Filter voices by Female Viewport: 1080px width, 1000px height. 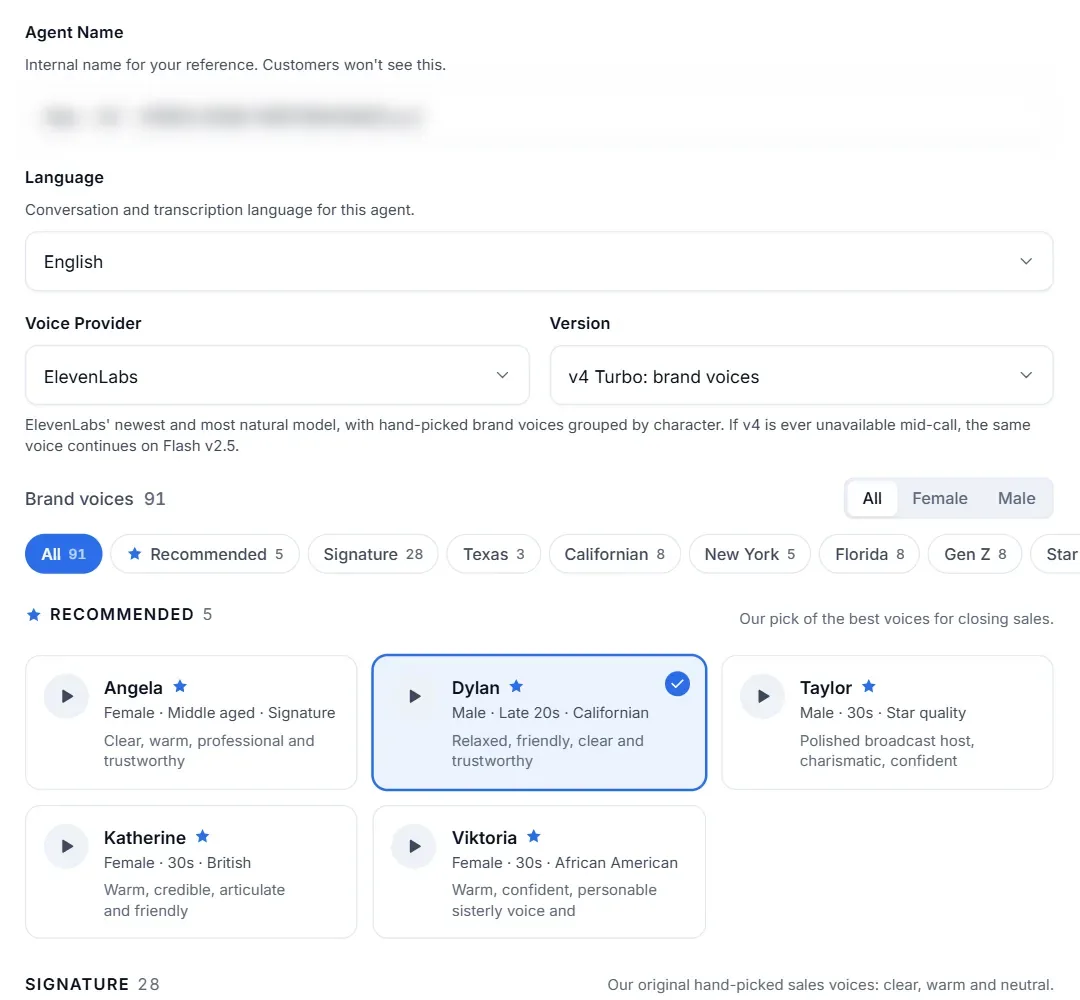click(x=939, y=498)
